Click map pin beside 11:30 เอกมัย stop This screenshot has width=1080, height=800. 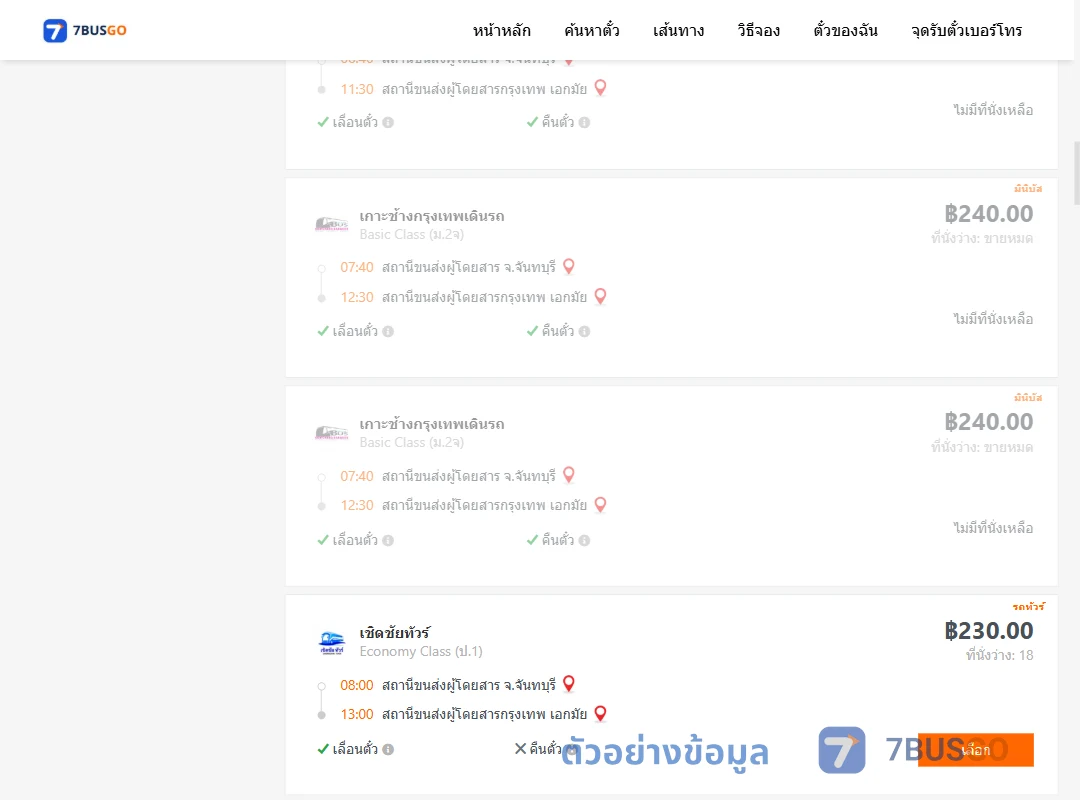(x=601, y=88)
